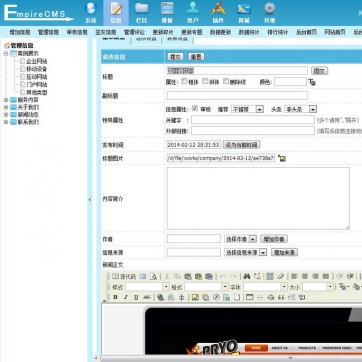Viewport: 362px width, 362px height.
Task: Open 管理评论 in the submenu bar
Action: point(135,32)
